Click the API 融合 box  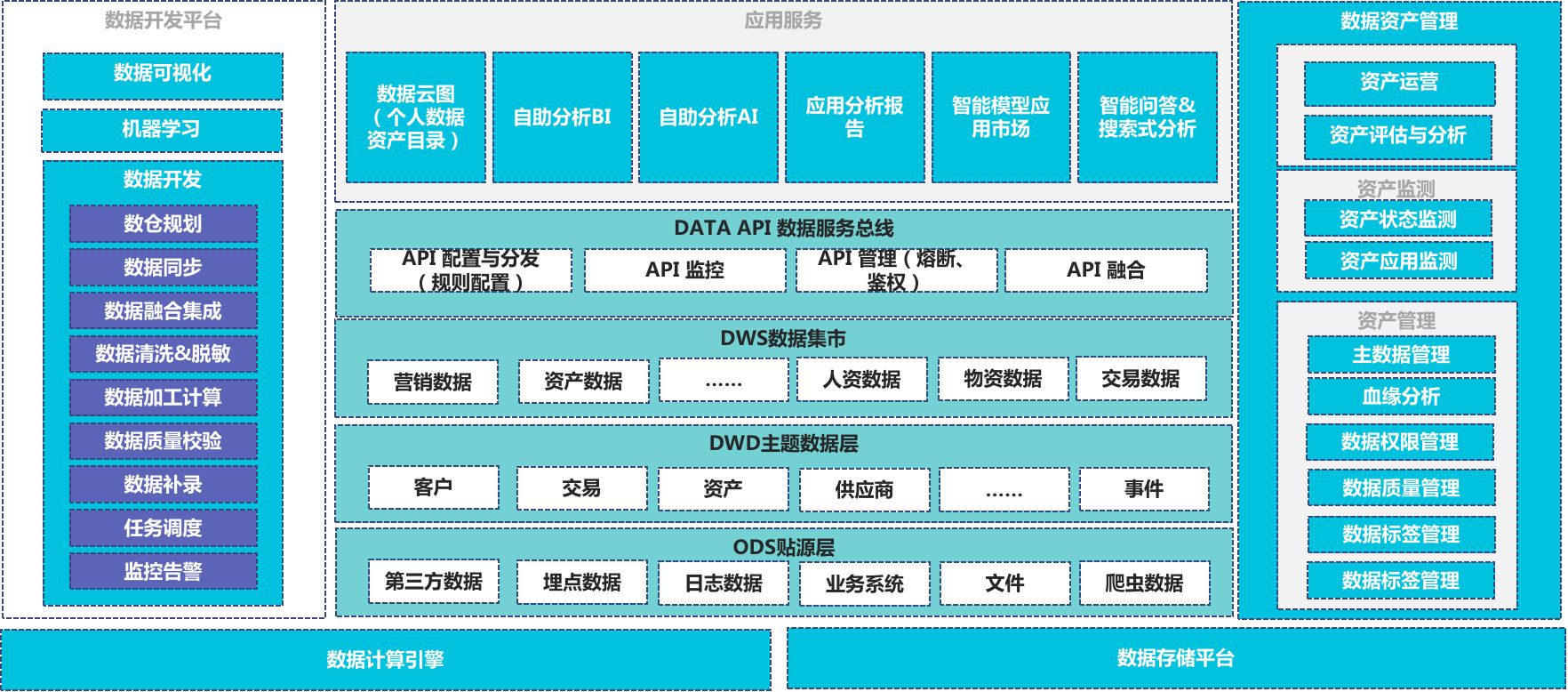1107,270
